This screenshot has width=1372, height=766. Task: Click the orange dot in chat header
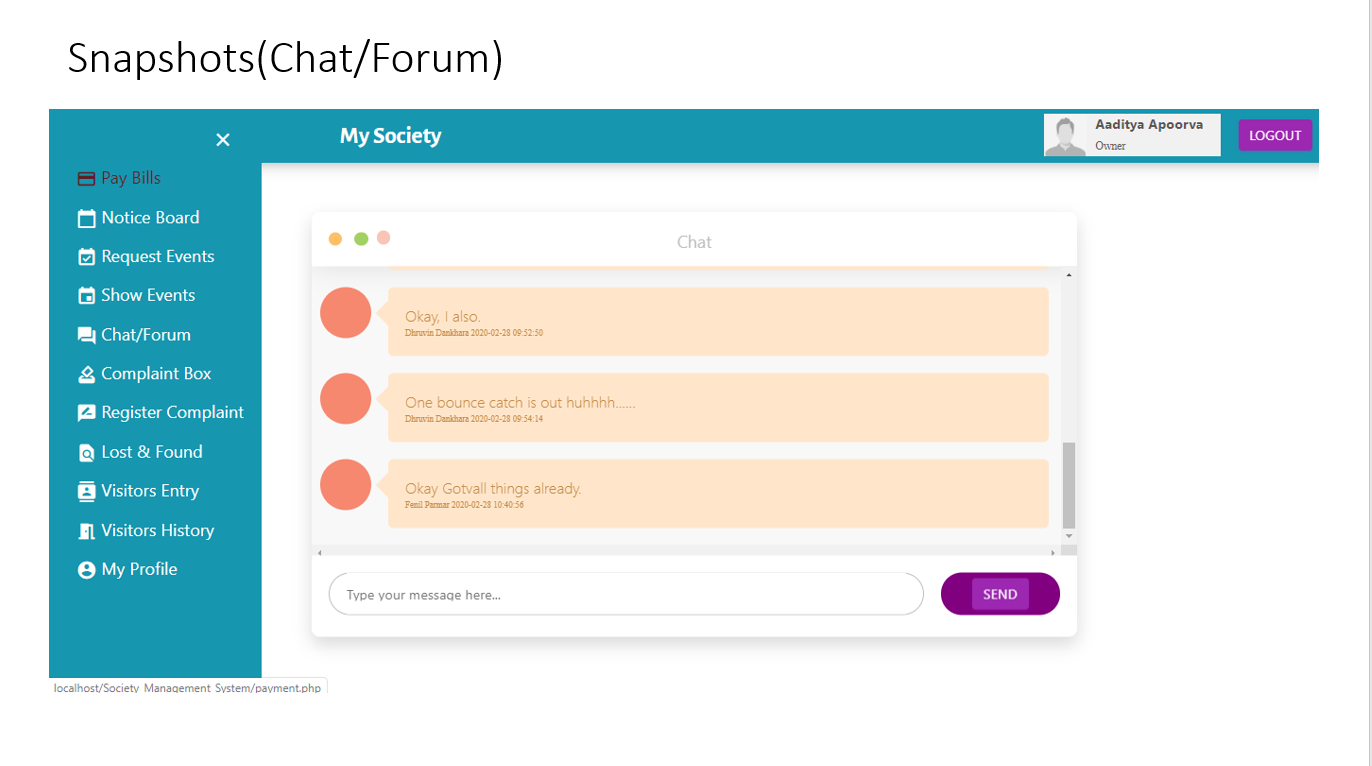pyautogui.click(x=335, y=239)
